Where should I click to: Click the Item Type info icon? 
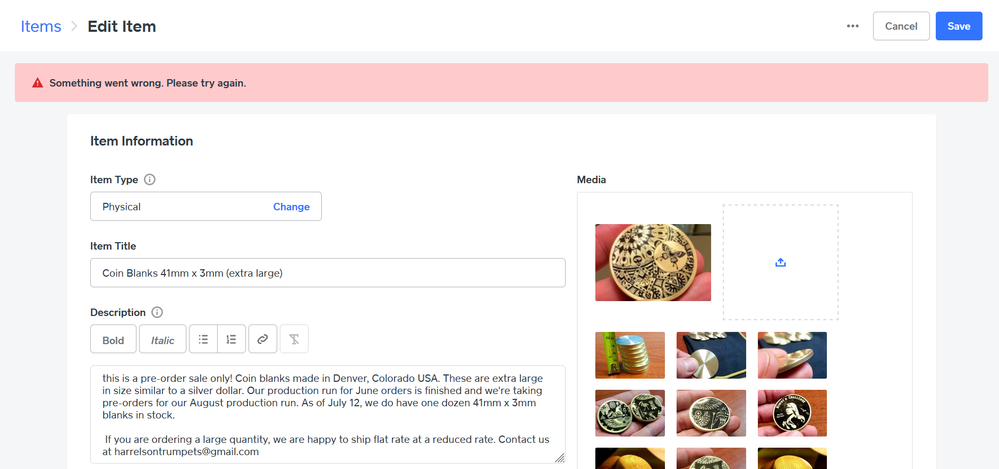tap(150, 180)
